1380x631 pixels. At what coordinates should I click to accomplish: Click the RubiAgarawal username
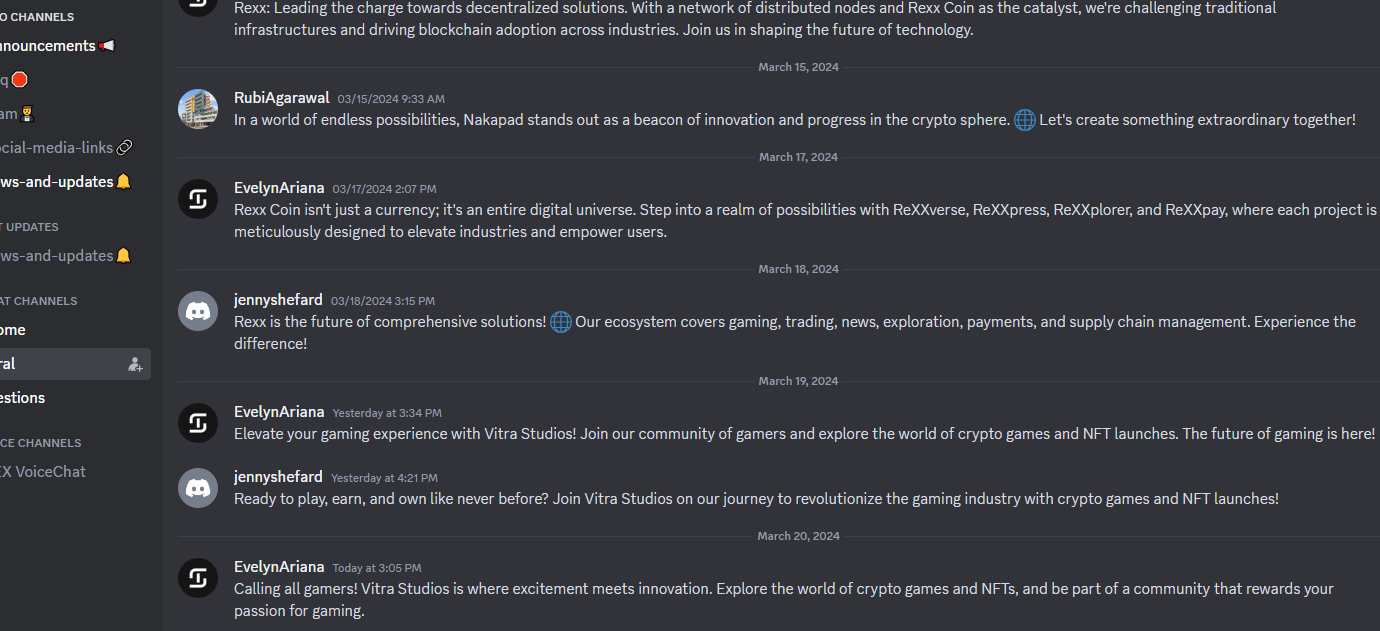point(281,97)
